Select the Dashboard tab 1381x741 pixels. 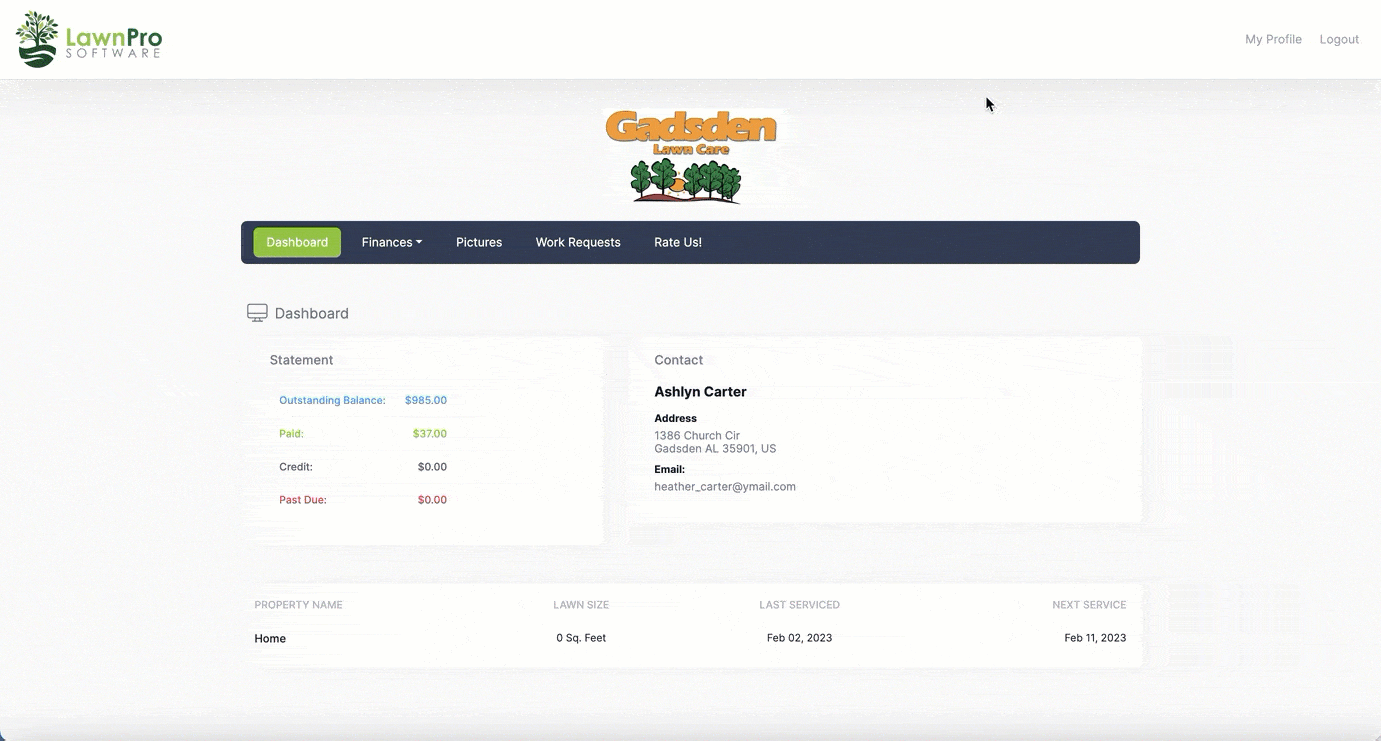(297, 242)
